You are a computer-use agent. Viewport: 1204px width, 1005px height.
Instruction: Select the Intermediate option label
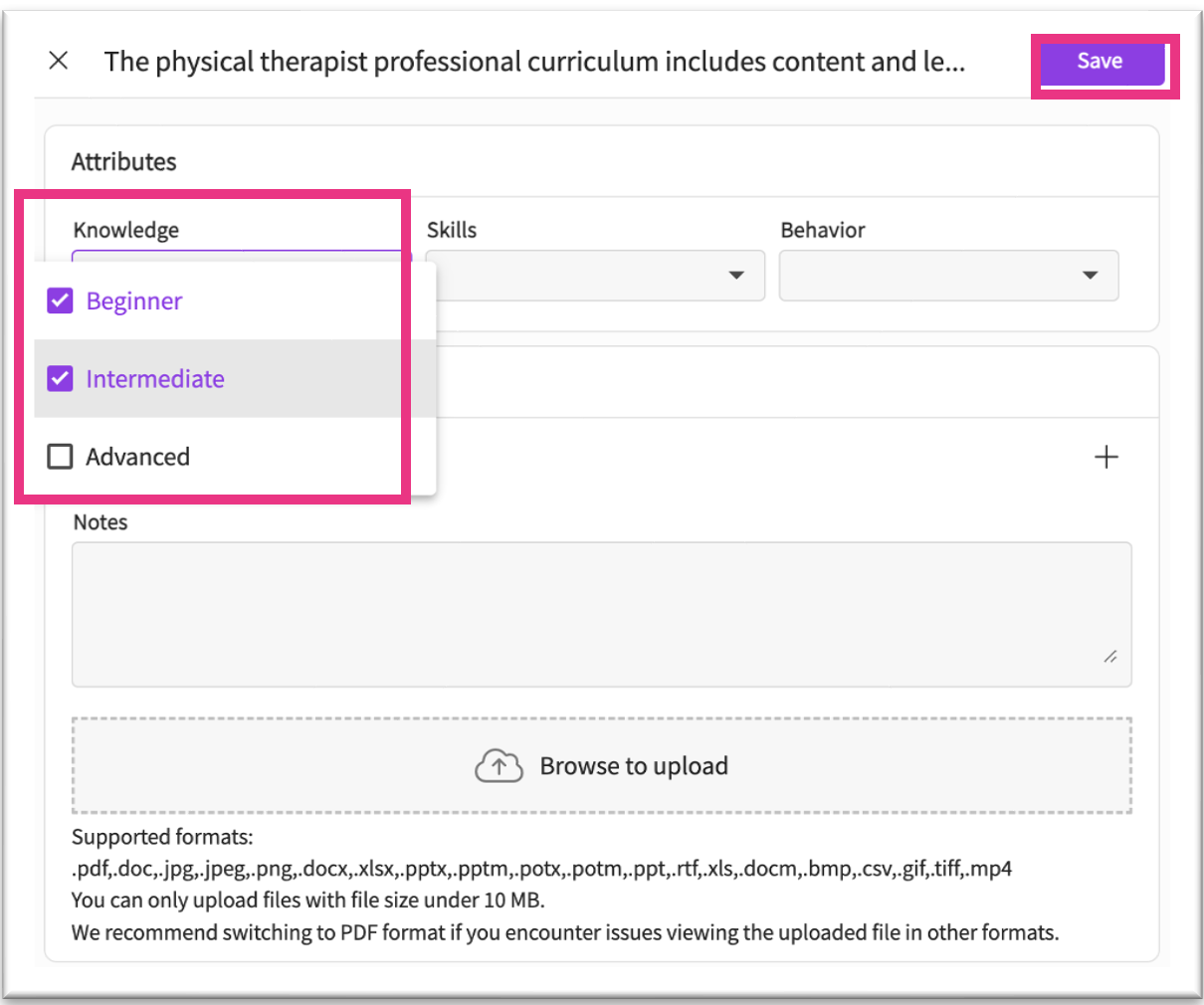[x=155, y=379]
